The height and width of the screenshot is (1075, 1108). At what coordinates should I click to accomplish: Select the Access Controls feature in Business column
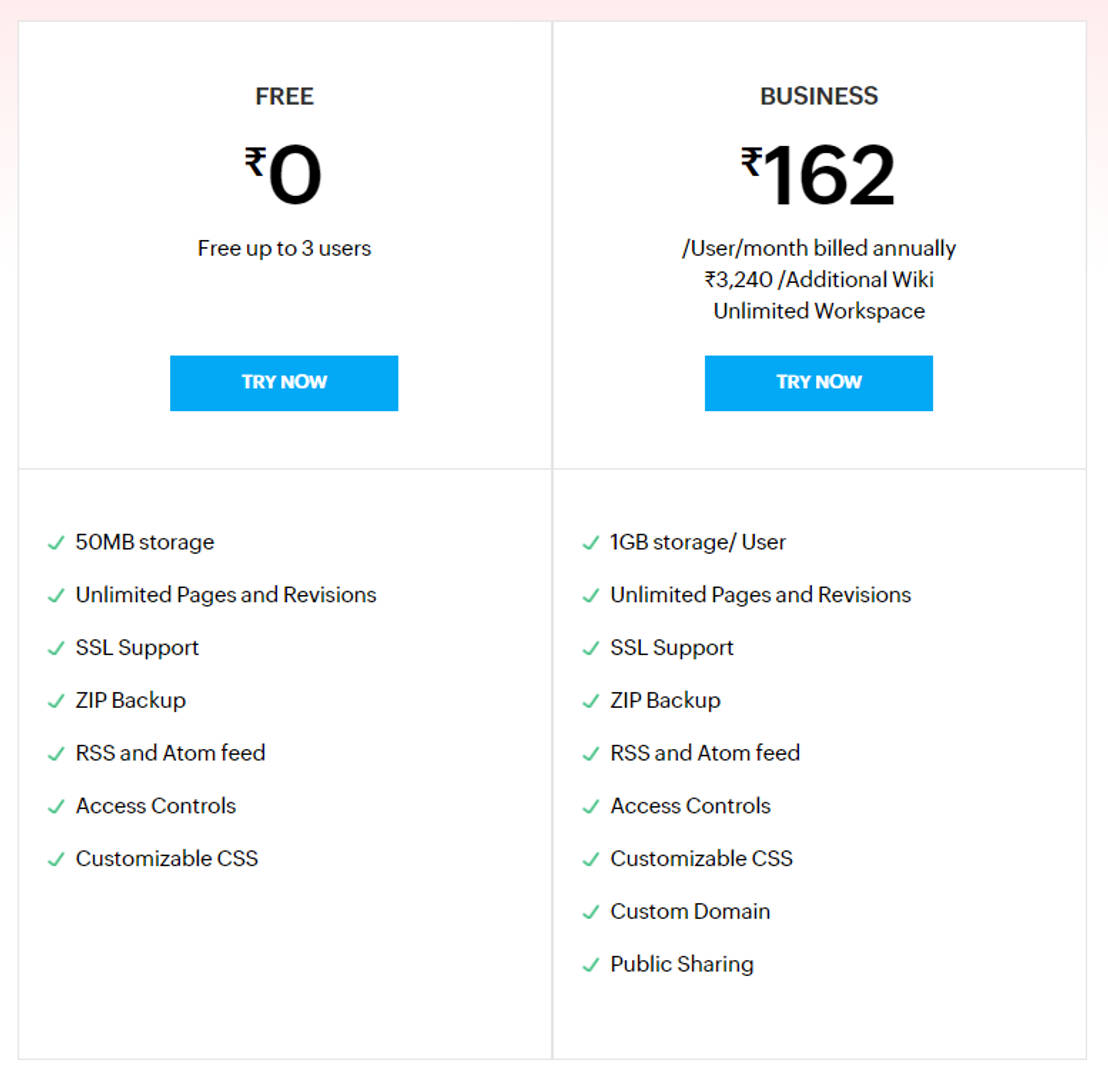pos(690,806)
